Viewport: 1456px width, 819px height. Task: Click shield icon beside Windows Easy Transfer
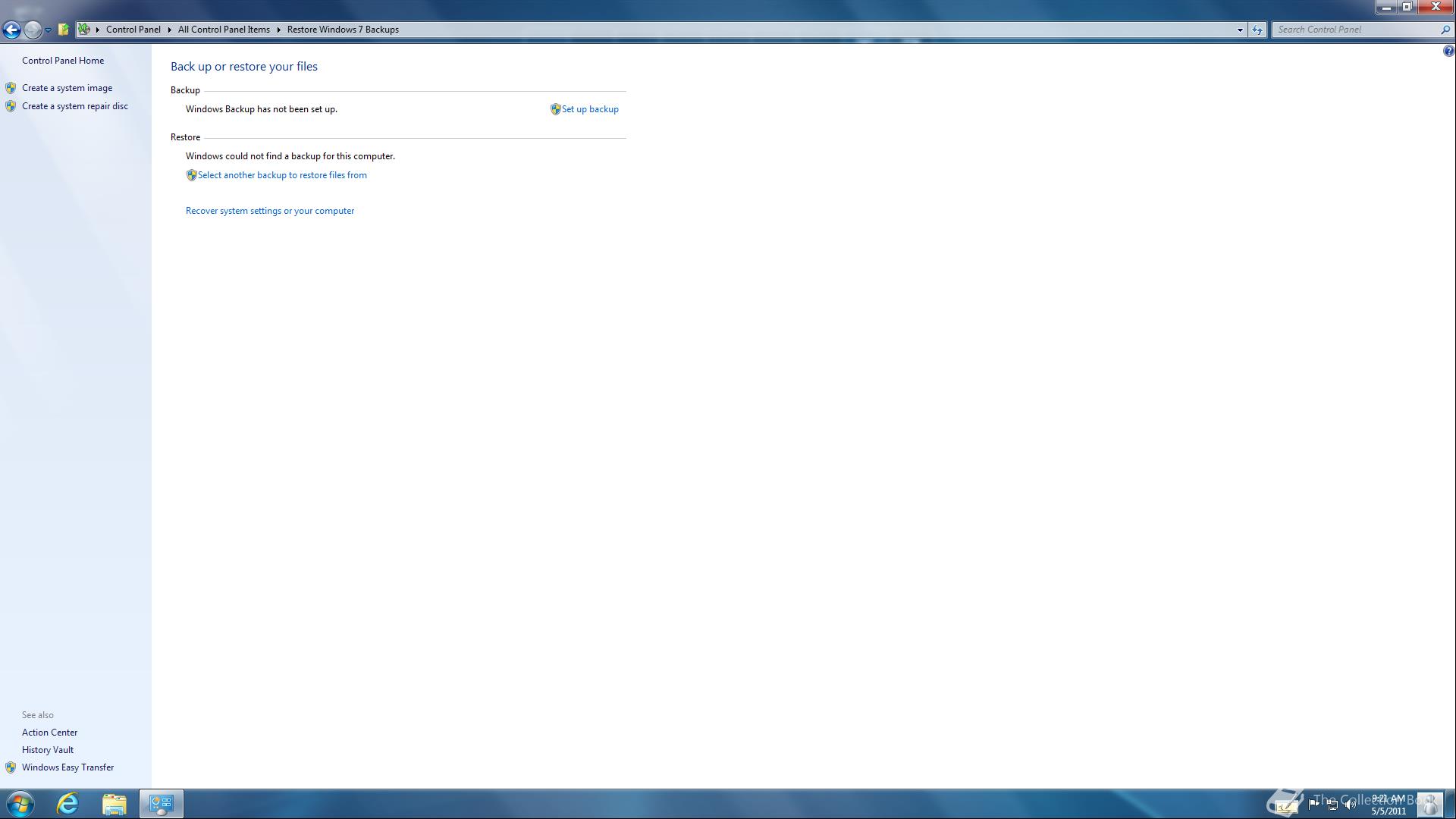(x=11, y=767)
